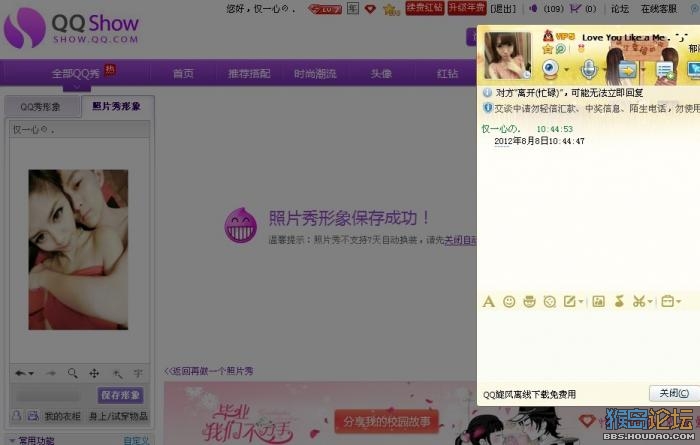Expand the dropdown beside the handwriting pad icon
Screen dimensions: 700x445
[581, 302]
